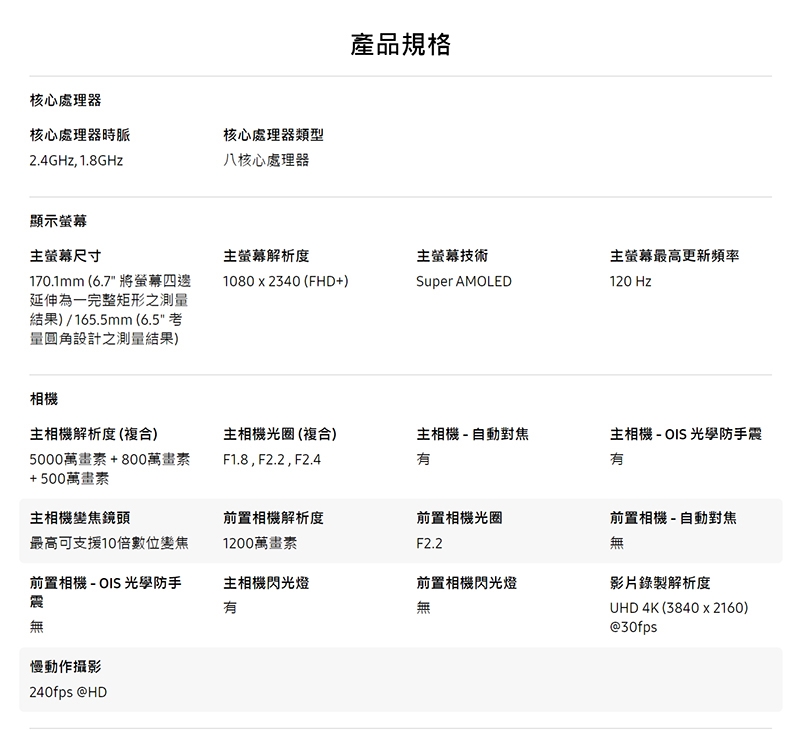
Task: Select the 八核心處理器 value text
Action: [x=266, y=160]
